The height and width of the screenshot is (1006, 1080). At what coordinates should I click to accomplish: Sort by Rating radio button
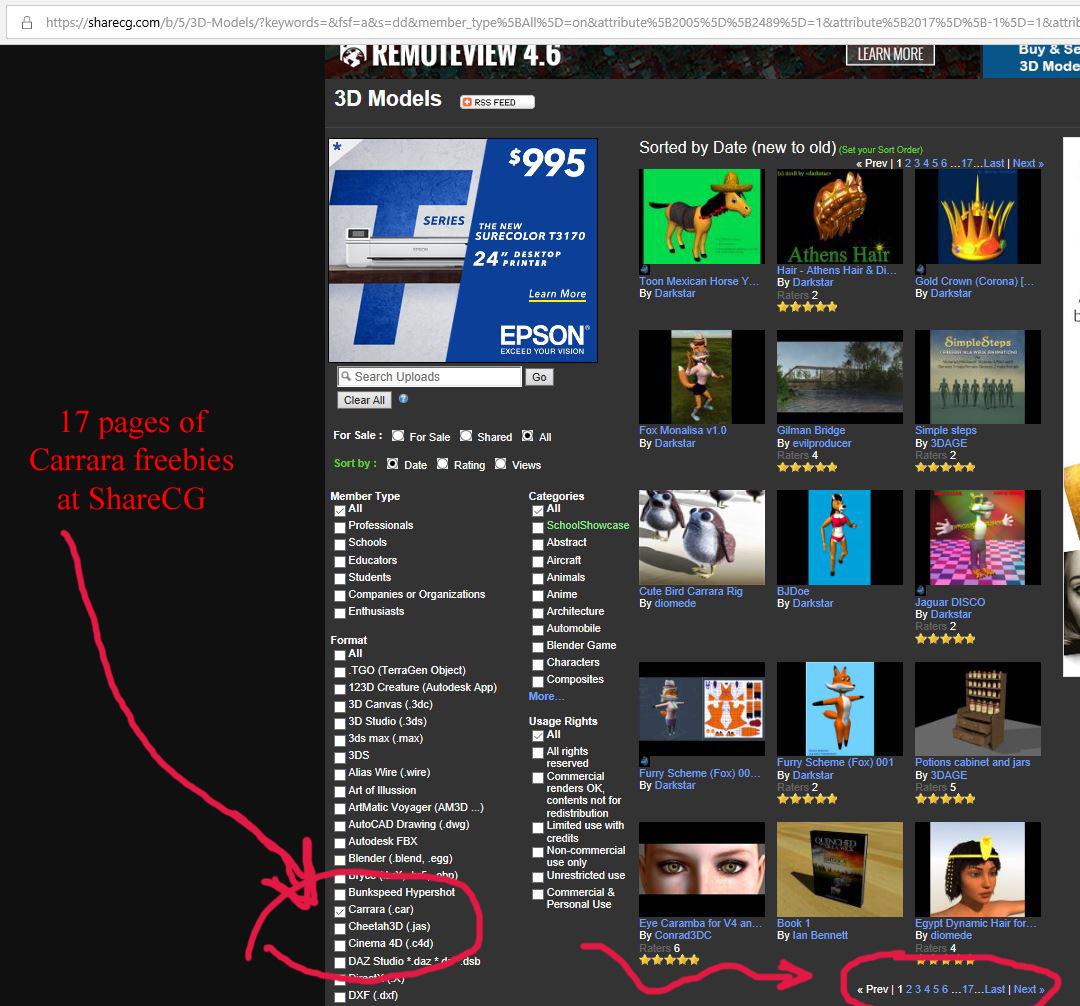point(443,464)
